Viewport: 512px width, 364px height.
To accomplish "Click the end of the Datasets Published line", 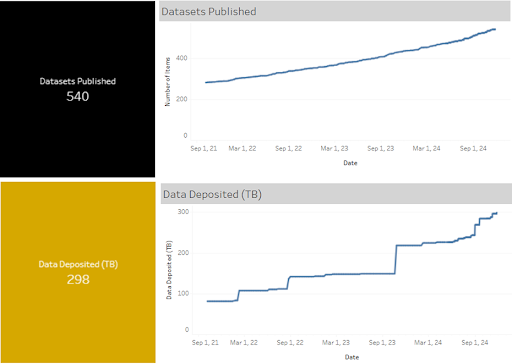I will [x=495, y=29].
